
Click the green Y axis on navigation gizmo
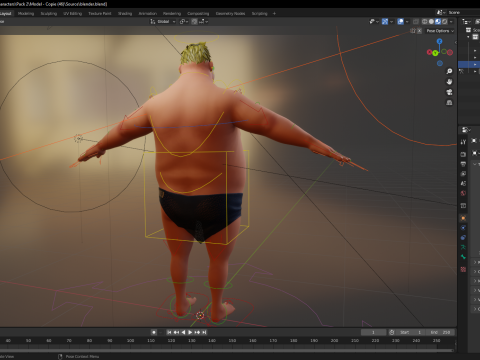coord(435,53)
